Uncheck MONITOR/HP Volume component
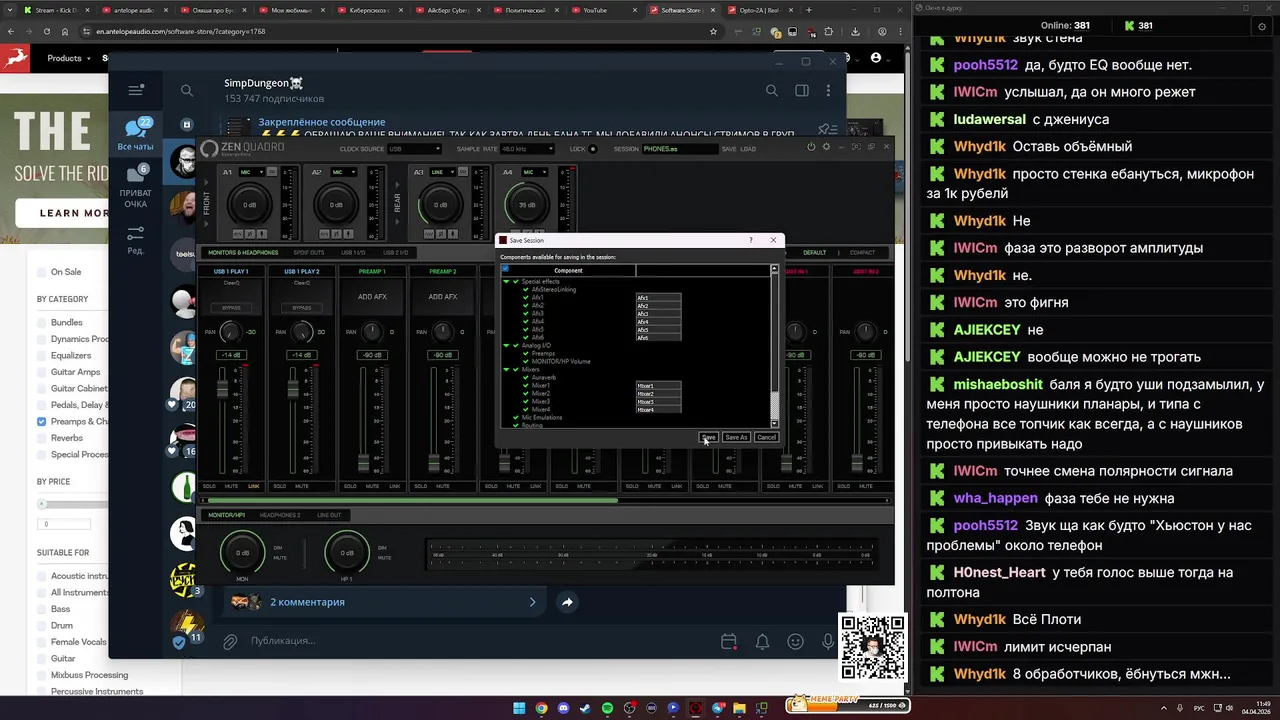Image resolution: width=1280 pixels, height=720 pixels. [526, 361]
